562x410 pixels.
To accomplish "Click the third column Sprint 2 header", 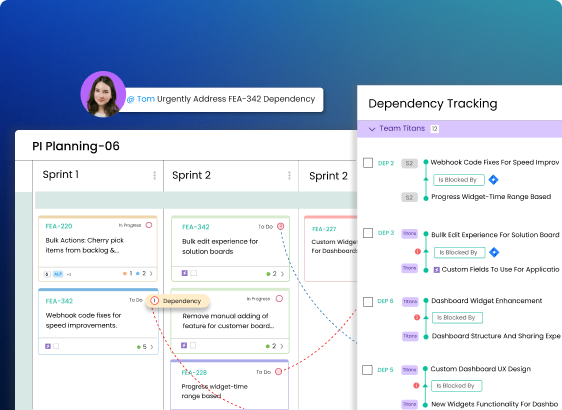I will click(x=328, y=176).
